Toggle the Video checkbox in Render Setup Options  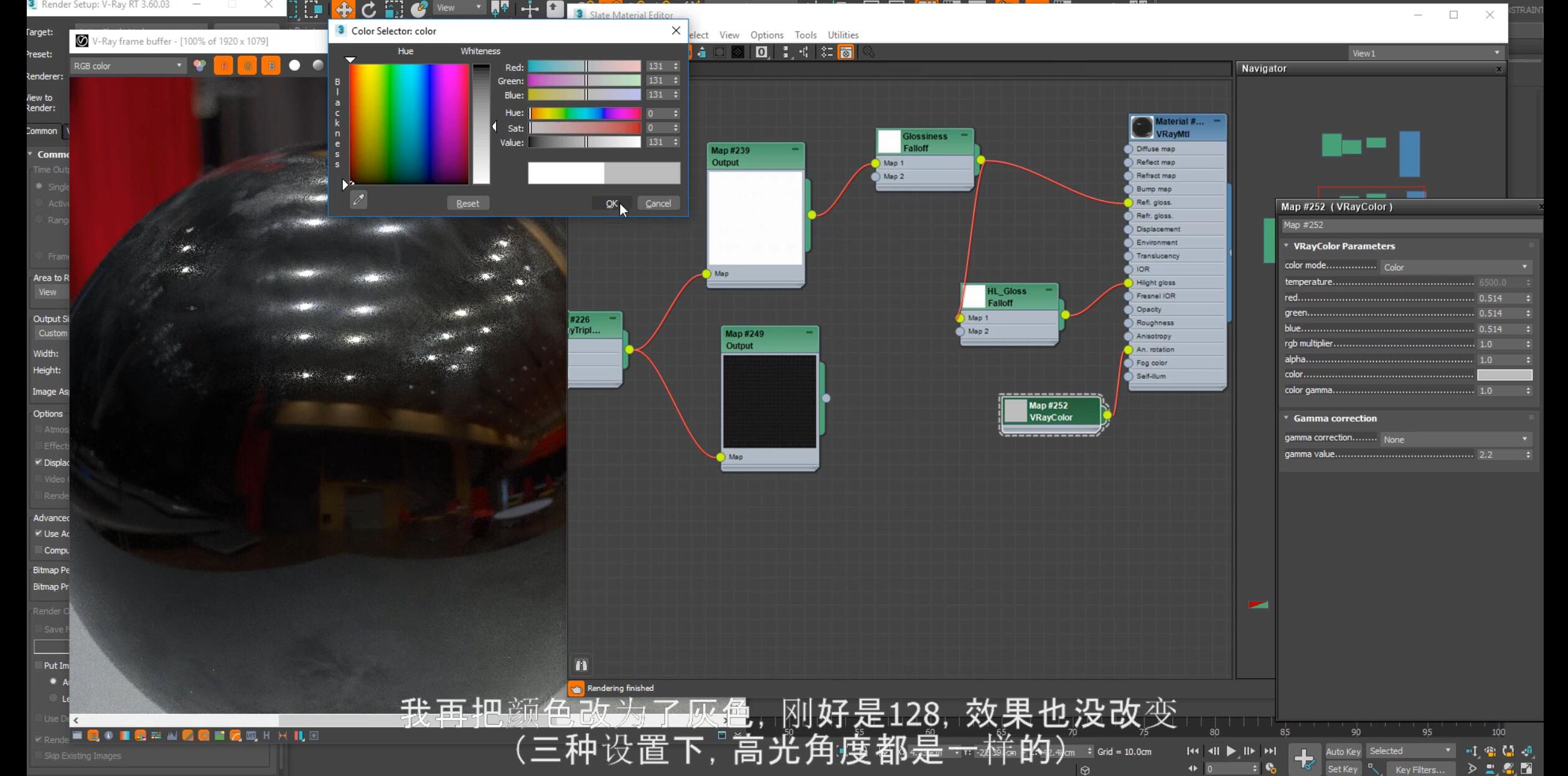pyautogui.click(x=39, y=479)
